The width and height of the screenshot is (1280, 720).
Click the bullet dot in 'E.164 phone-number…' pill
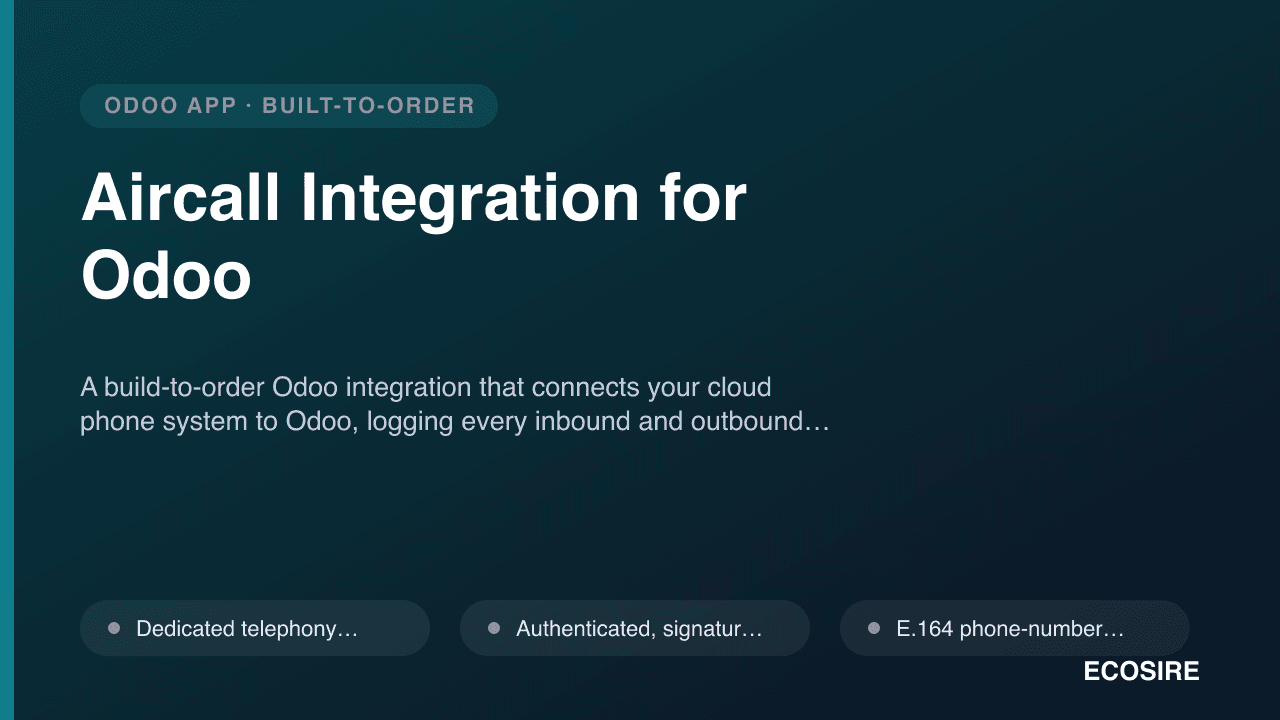point(874,628)
